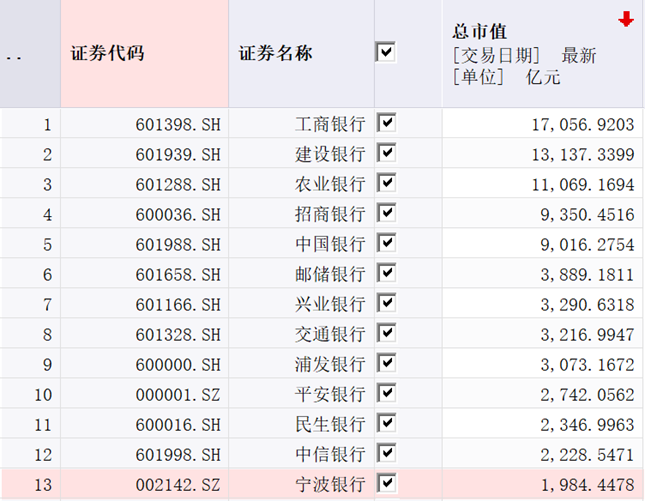Select code cell 601998.SH

(x=144, y=455)
